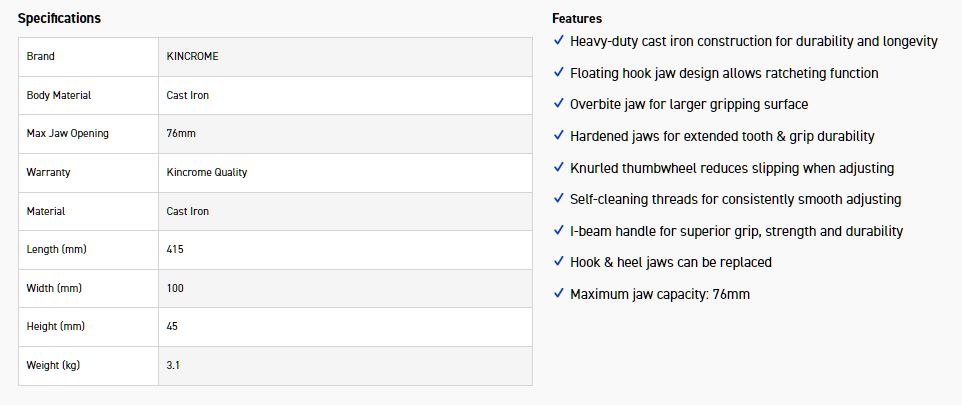Click checkmark next to hardened jaws feature
Image resolution: width=962 pixels, height=405 pixels.
click(558, 136)
